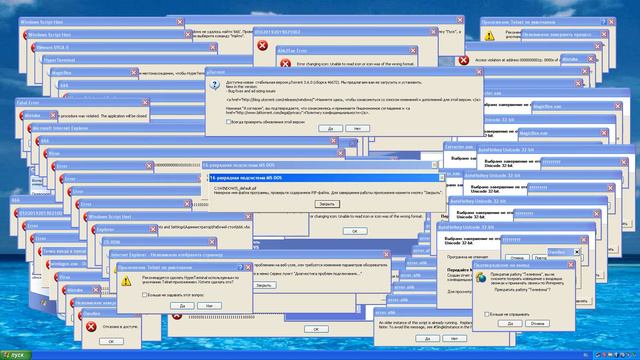The image size is (640, 360).
Task: Tick 'Больше не задавать этот вопрос' in the Telnet dialog
Action: tap(144, 295)
